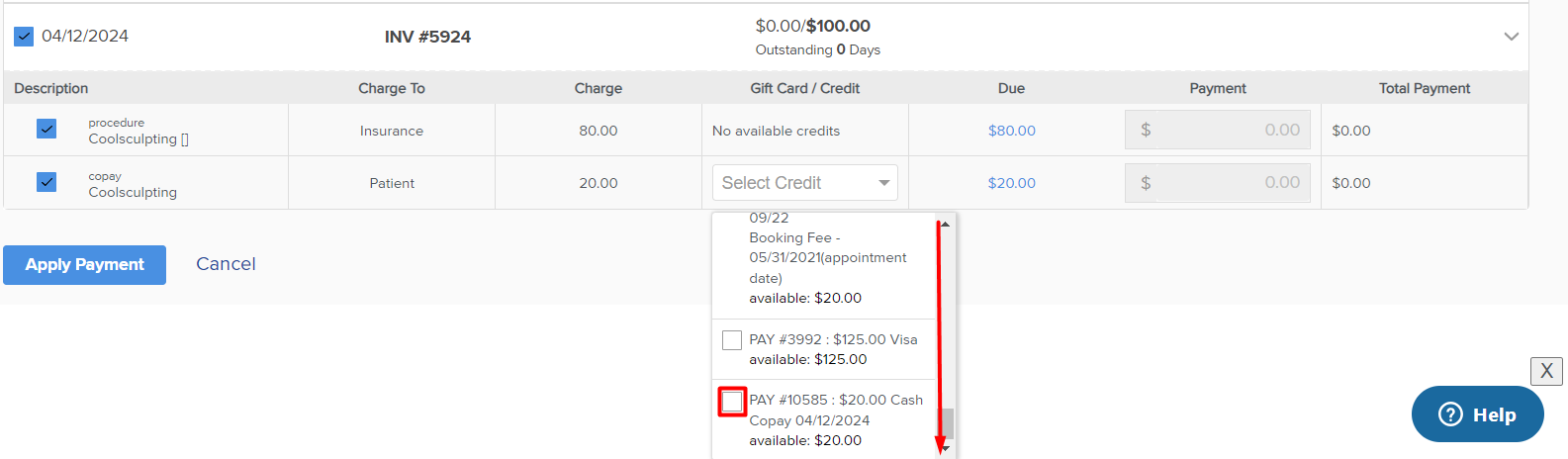Click insurance payment amount field

(1217, 130)
